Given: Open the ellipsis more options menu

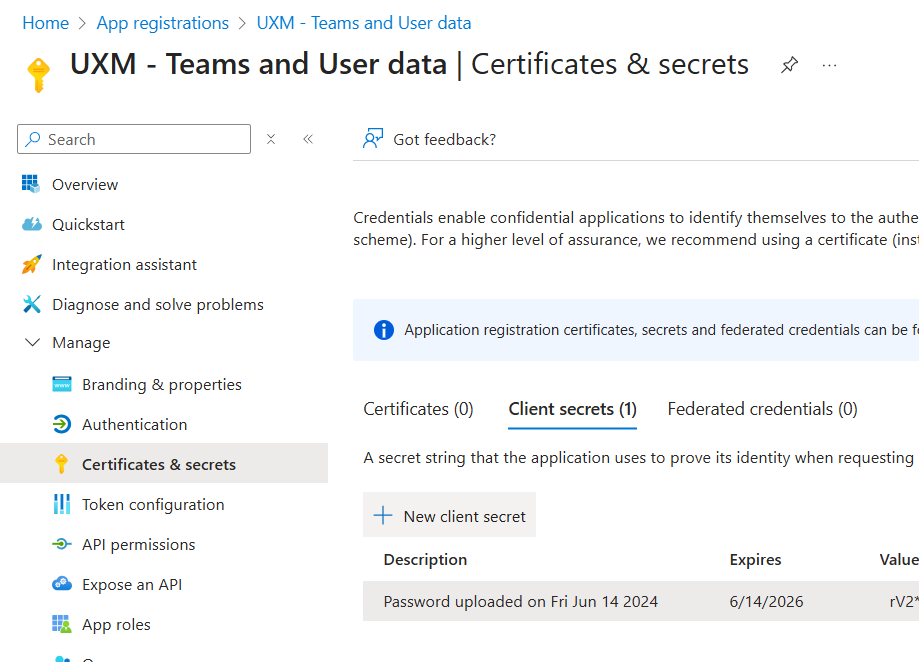Looking at the screenshot, I should 829,65.
